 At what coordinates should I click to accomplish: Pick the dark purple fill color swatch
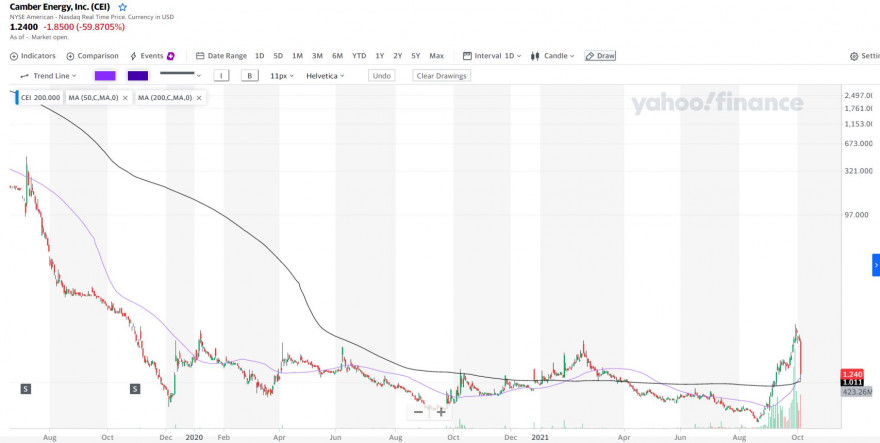(138, 76)
